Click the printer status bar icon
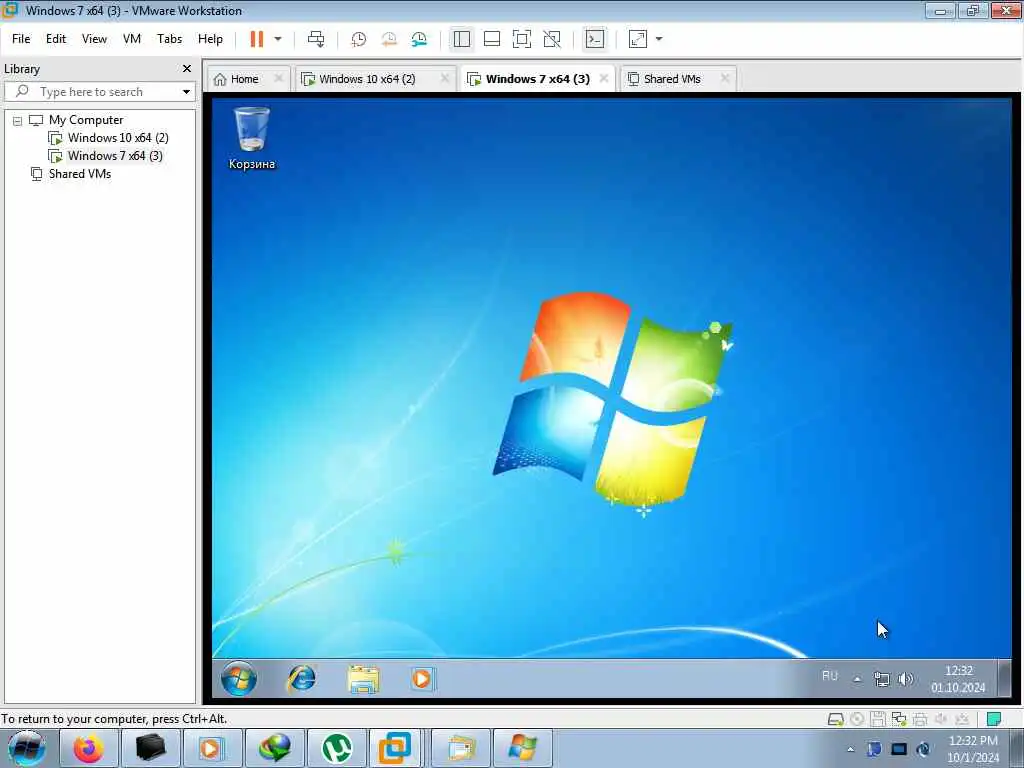 (x=920, y=719)
